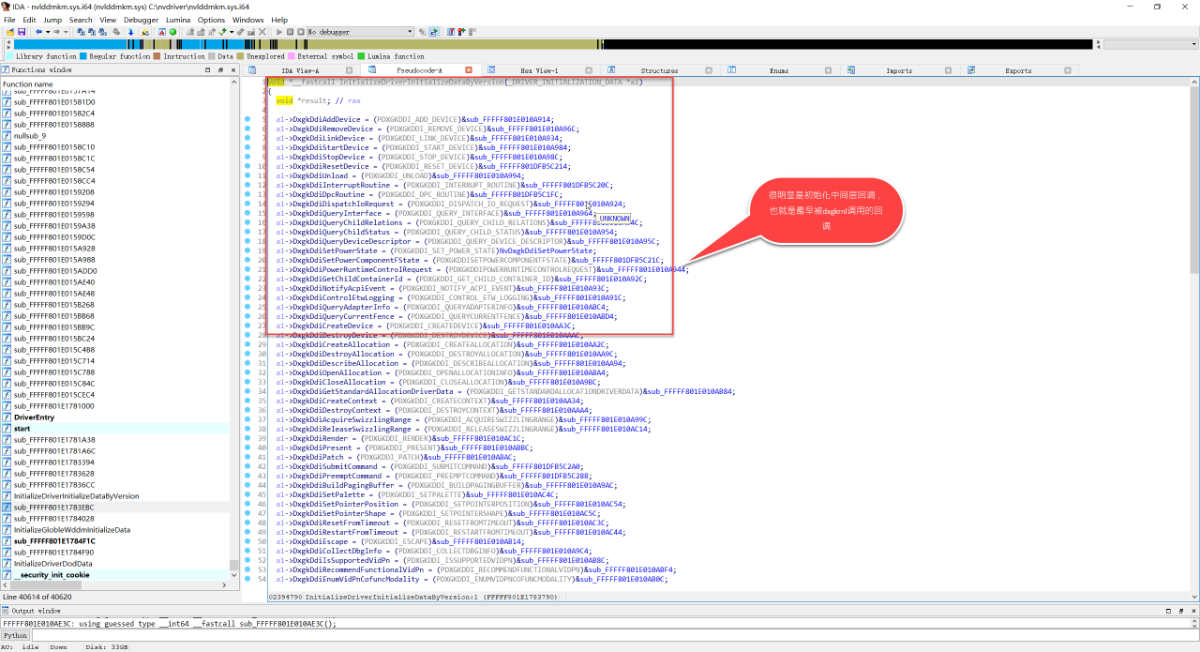Click the Python console button
The width and height of the screenshot is (1200, 652).
tap(15, 635)
